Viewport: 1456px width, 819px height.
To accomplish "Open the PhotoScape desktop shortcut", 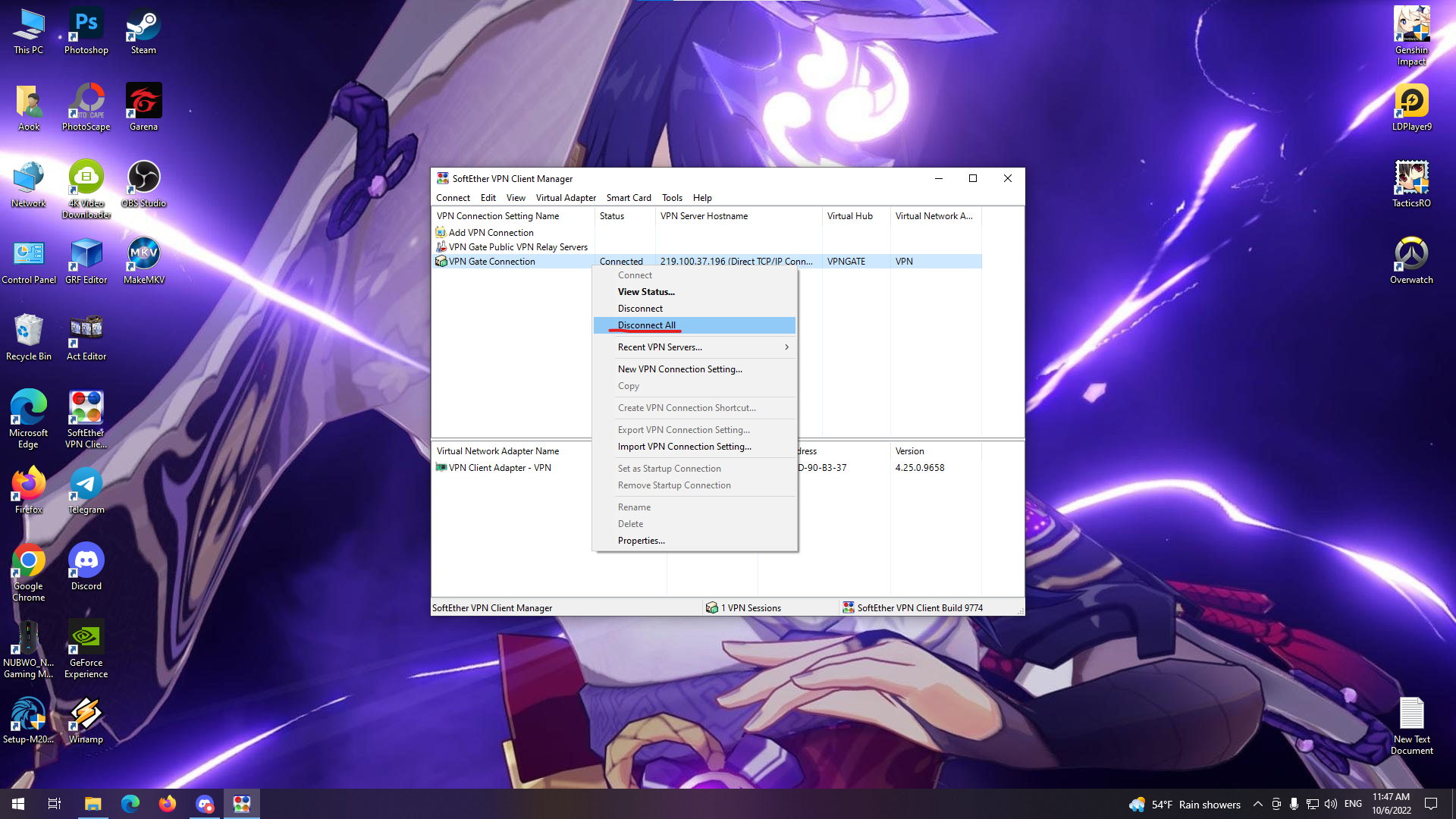I will pyautogui.click(x=86, y=108).
